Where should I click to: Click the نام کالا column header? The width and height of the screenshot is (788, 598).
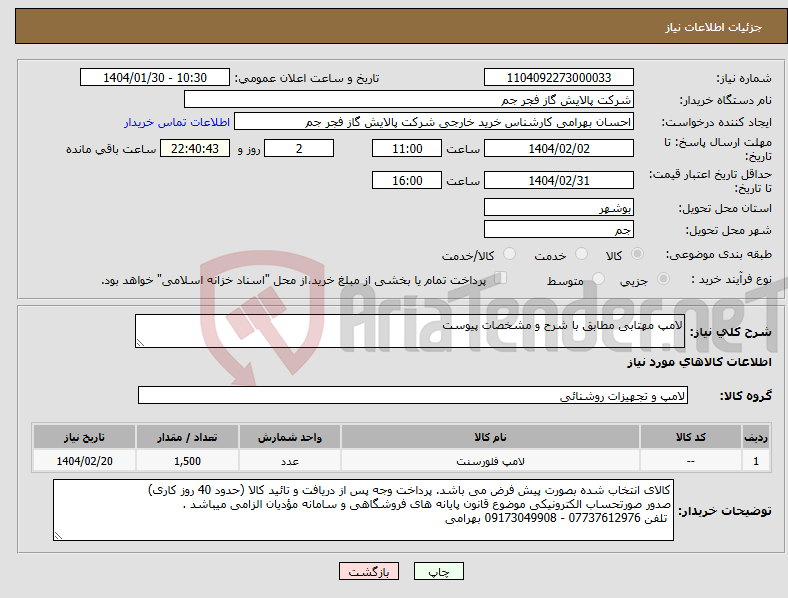pos(490,437)
